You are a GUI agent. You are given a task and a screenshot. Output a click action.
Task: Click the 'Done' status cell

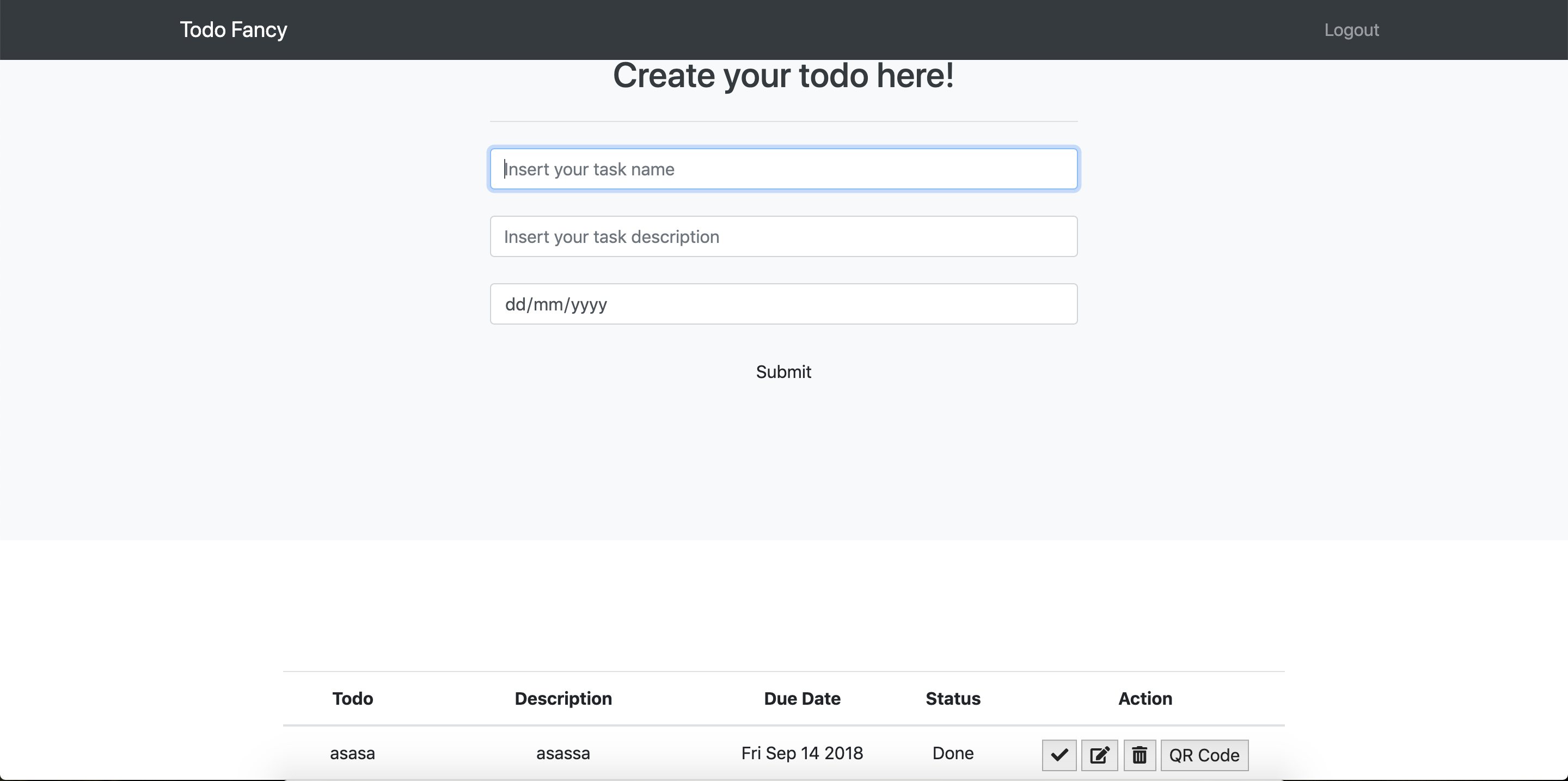(953, 753)
